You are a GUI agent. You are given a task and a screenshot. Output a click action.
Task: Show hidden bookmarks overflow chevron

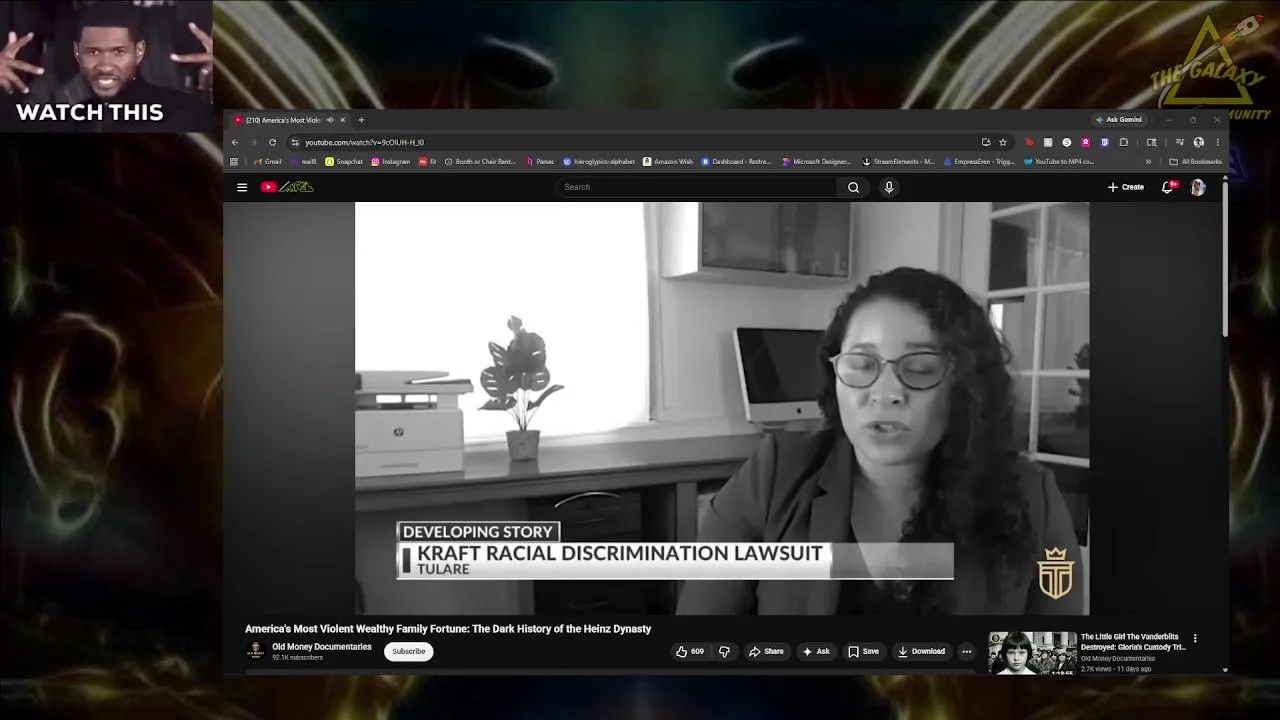1148,162
